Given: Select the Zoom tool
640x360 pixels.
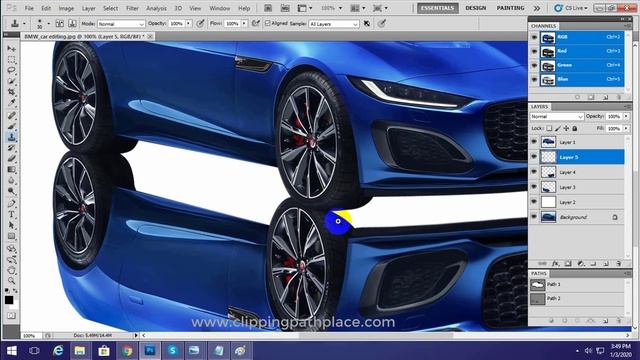Looking at the screenshot, I should tap(11, 280).
